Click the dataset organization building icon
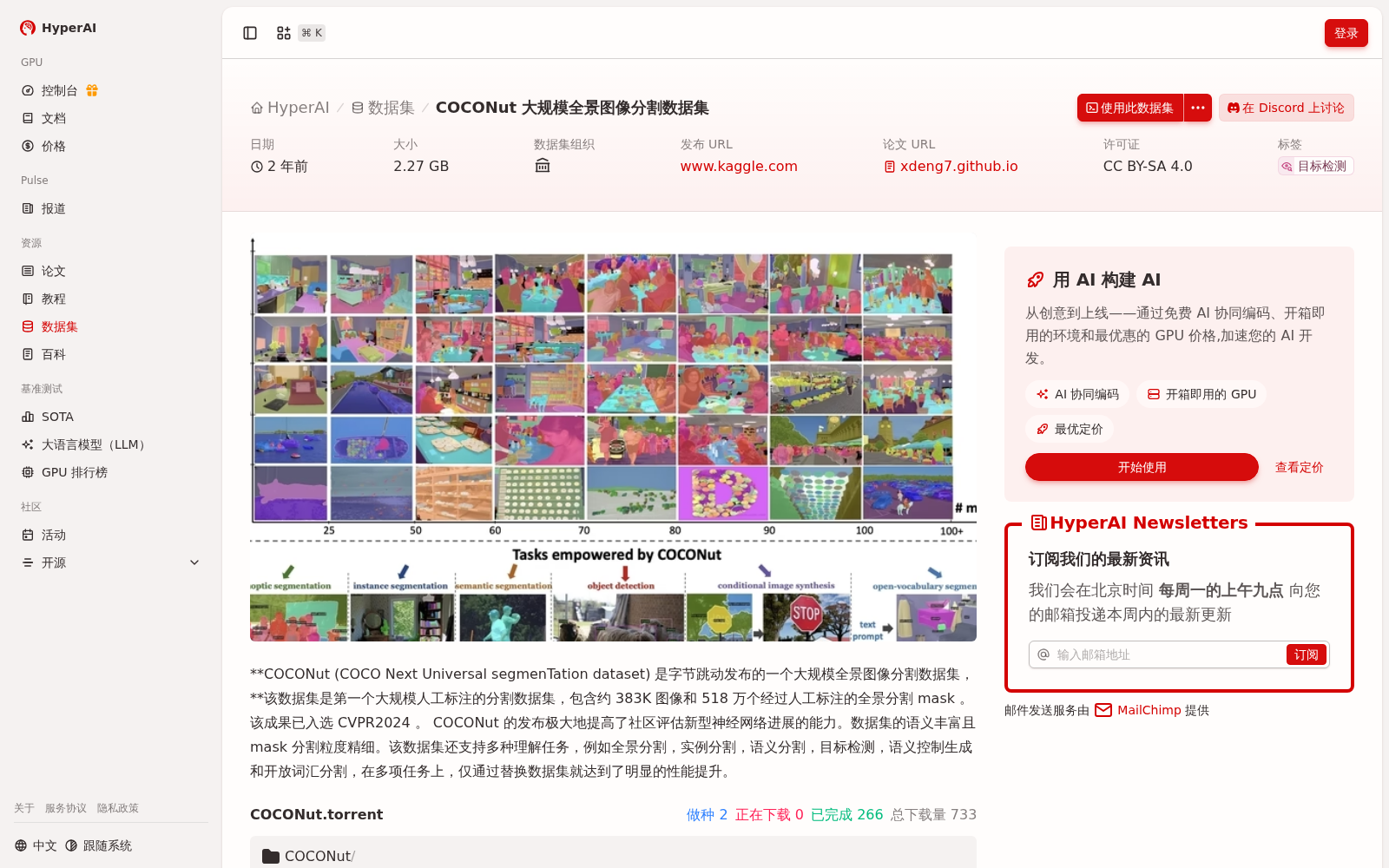 (543, 166)
